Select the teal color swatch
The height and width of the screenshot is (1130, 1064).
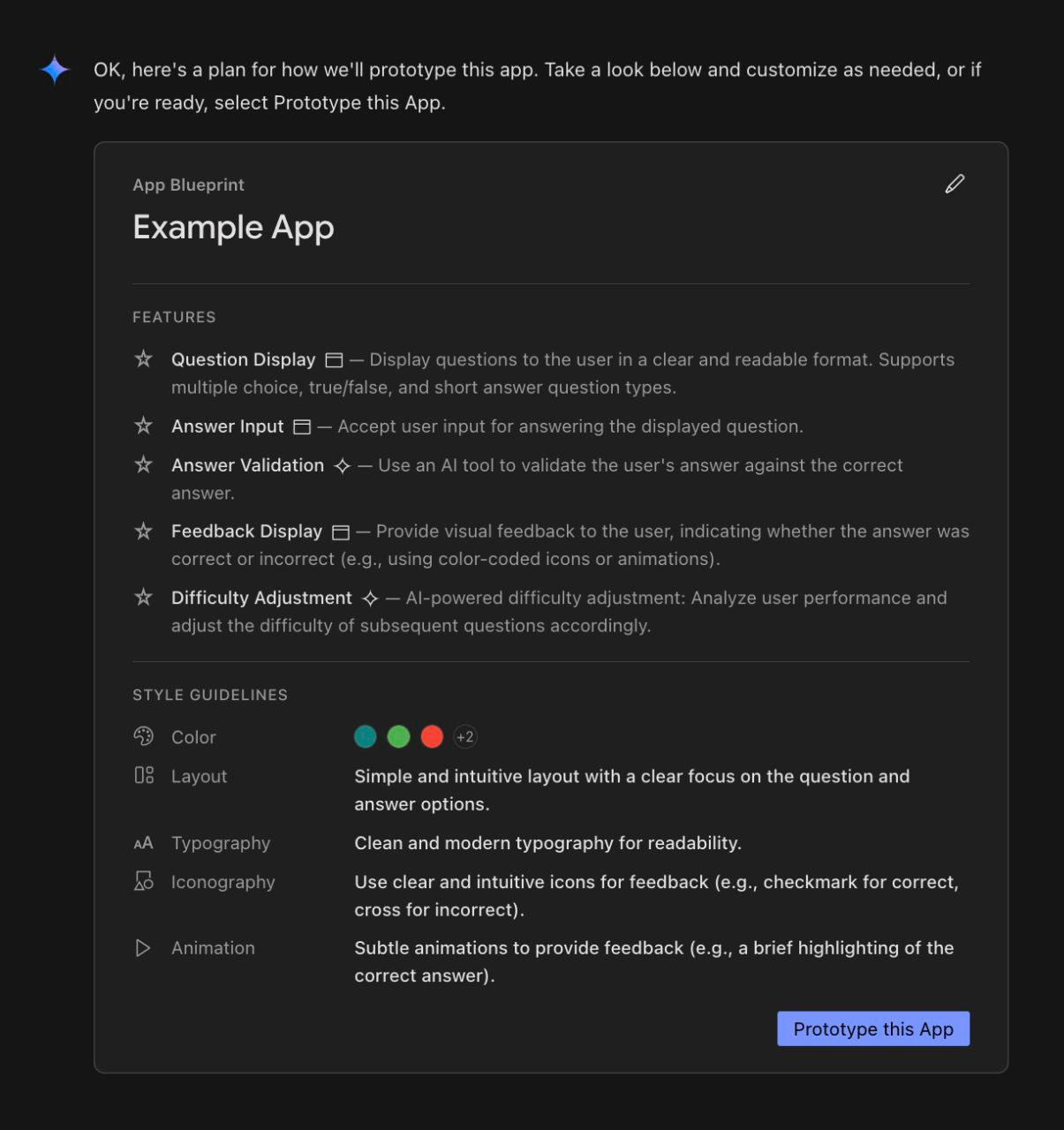pyautogui.click(x=366, y=736)
